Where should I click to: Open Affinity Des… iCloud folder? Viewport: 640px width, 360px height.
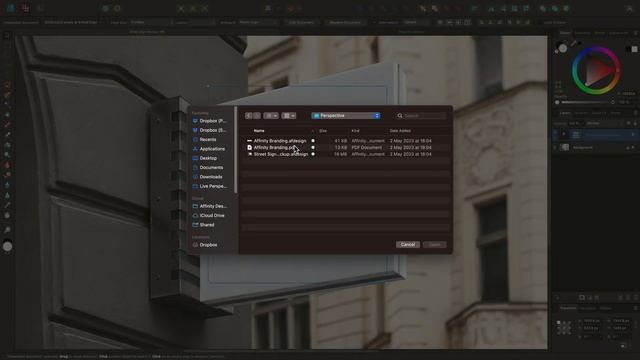[210, 207]
